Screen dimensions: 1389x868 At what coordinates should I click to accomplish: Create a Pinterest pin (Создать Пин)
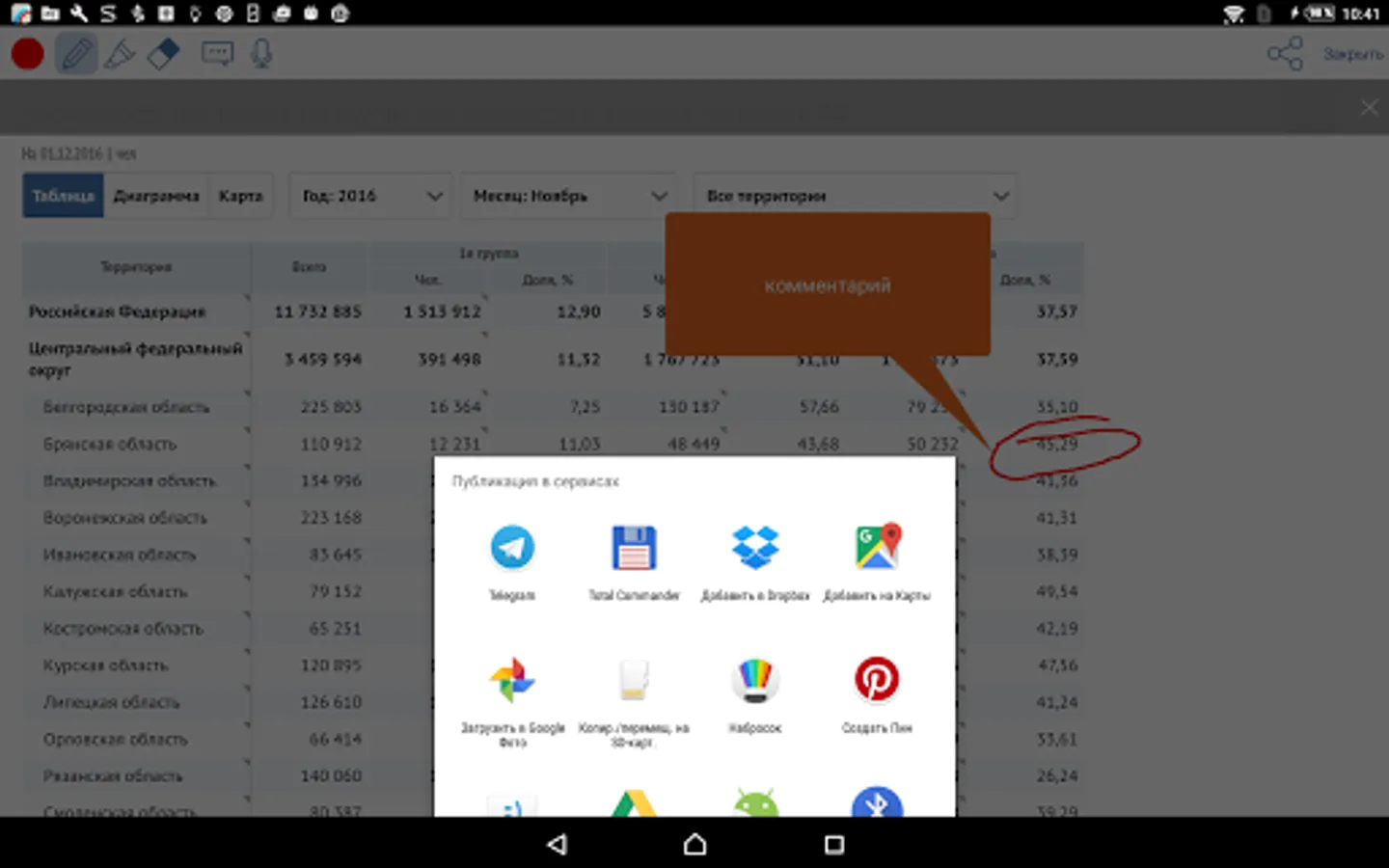pyautogui.click(x=877, y=694)
